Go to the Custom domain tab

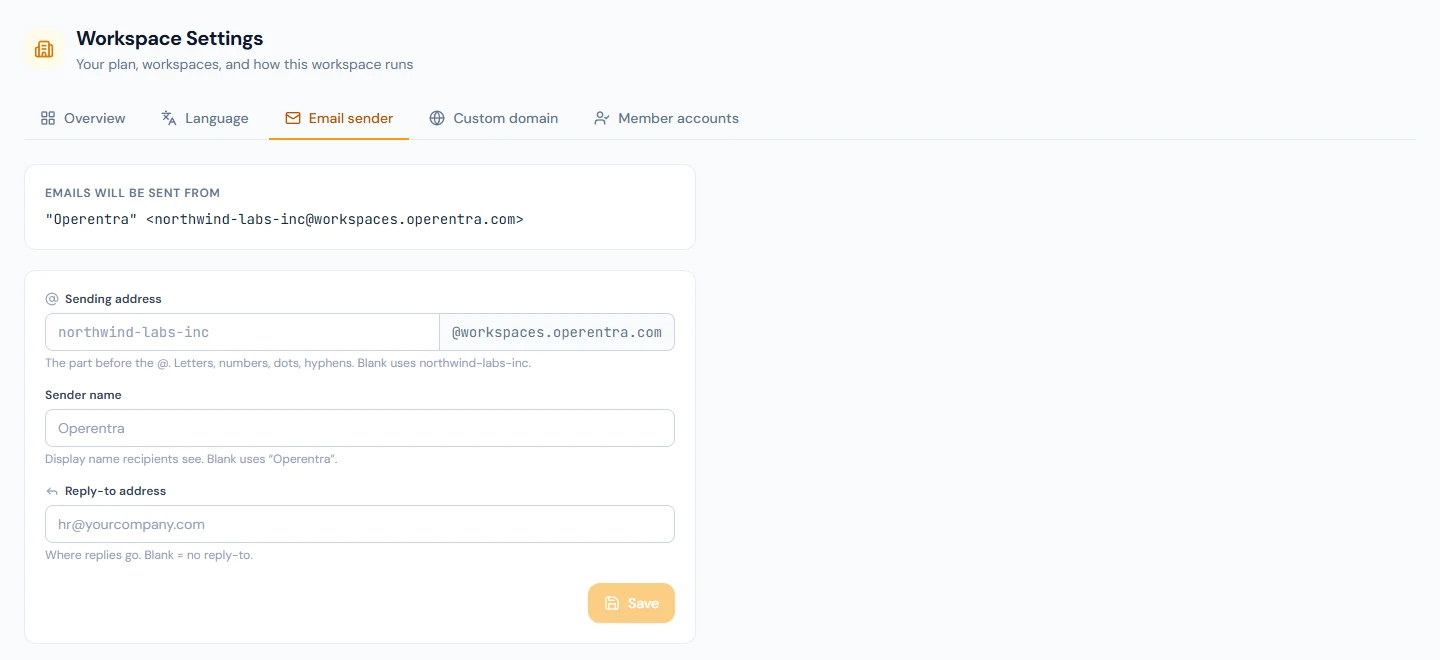[x=494, y=118]
